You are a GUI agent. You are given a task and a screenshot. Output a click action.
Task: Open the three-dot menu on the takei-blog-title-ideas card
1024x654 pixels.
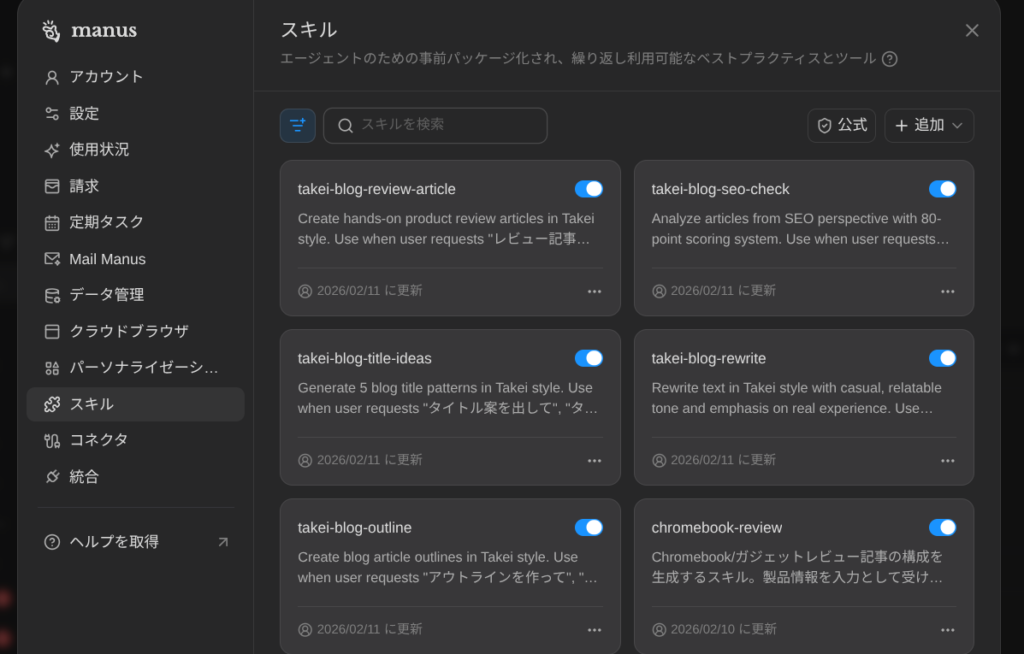(x=594, y=460)
